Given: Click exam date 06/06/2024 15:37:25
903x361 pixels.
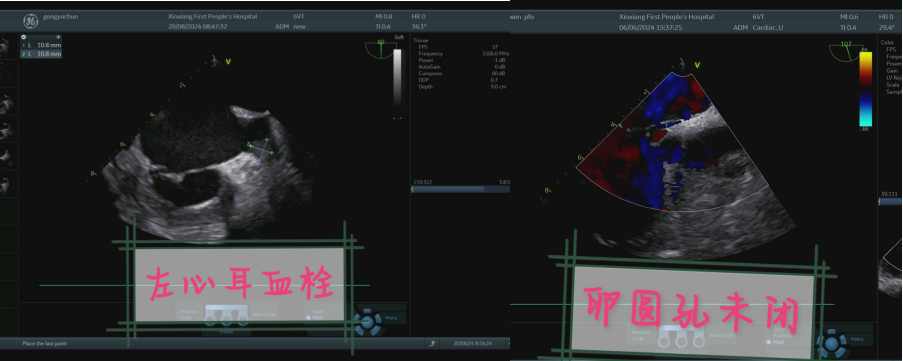Looking at the screenshot, I should coord(651,27).
